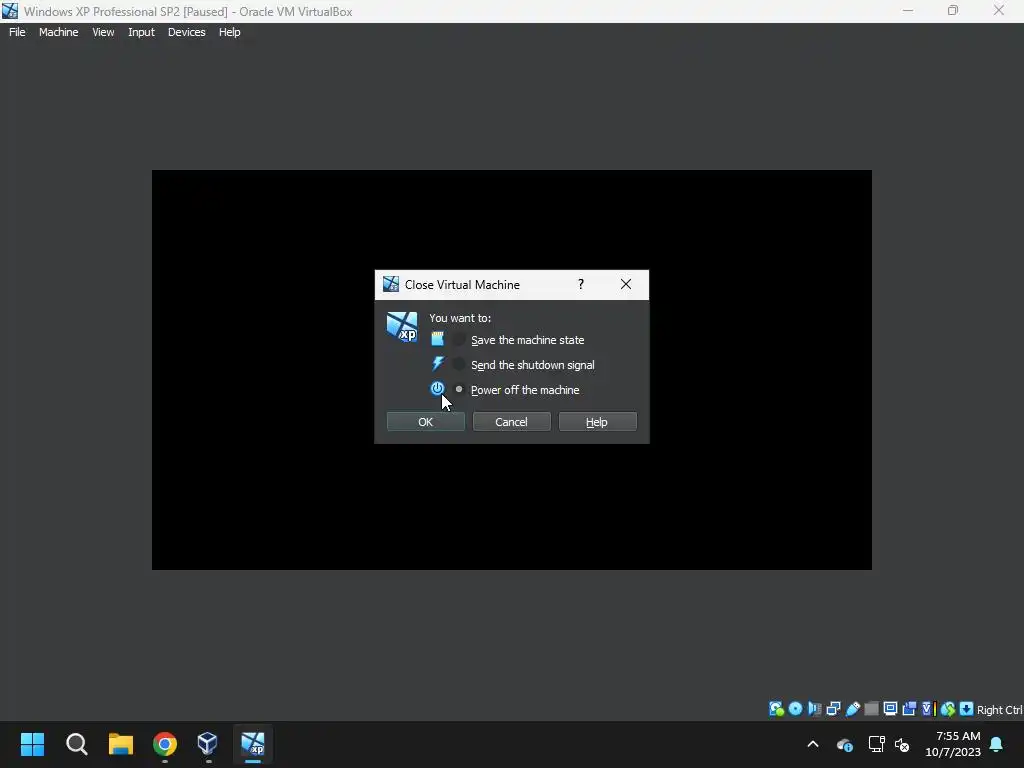Open the clock showing 7:55 AM

(952, 744)
